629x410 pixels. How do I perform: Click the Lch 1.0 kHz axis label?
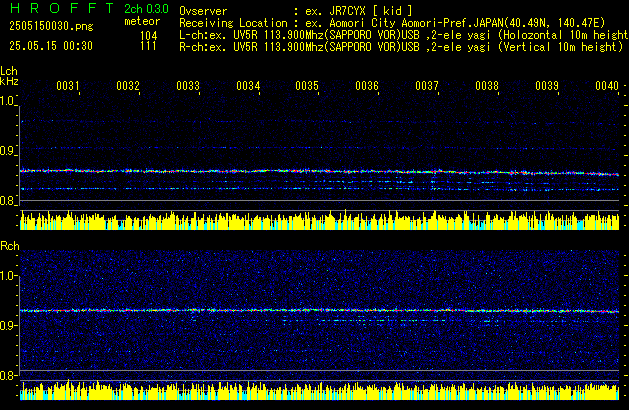click(x=7, y=101)
